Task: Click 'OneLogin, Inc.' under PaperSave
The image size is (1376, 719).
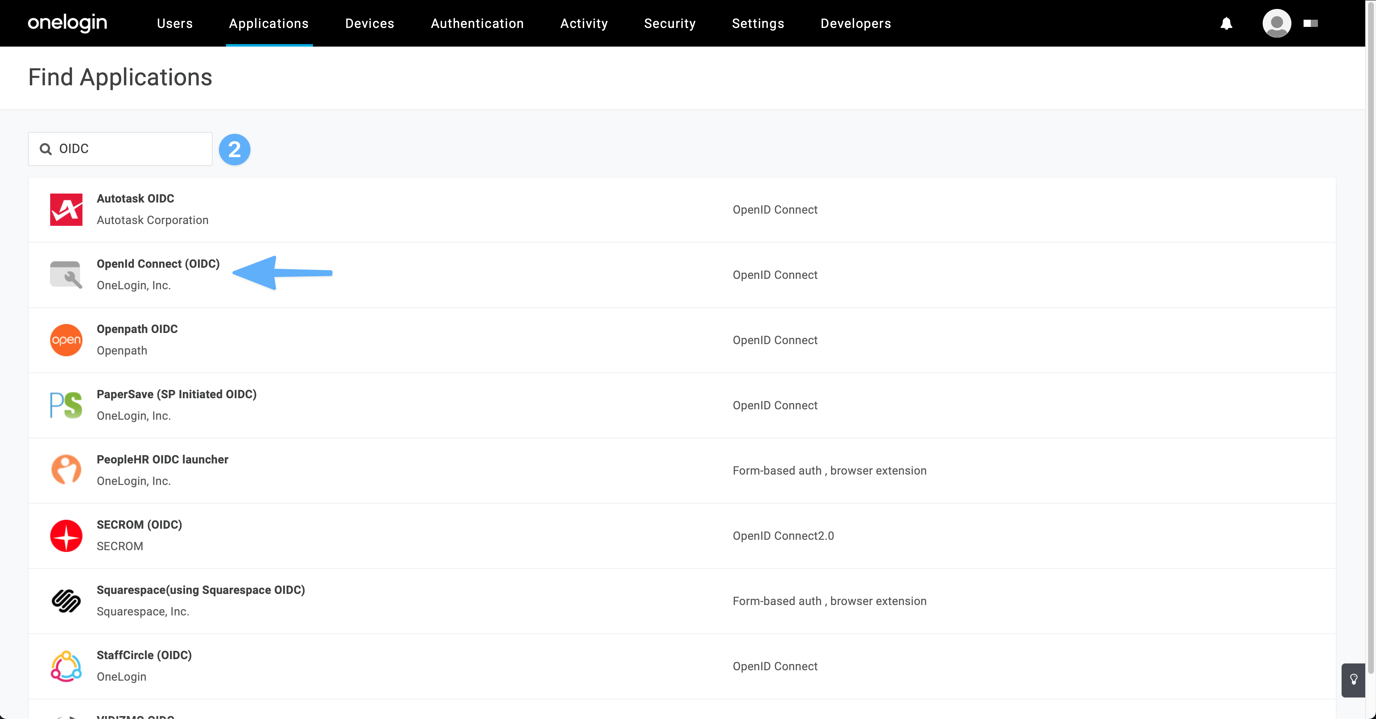Action: [x=134, y=416]
